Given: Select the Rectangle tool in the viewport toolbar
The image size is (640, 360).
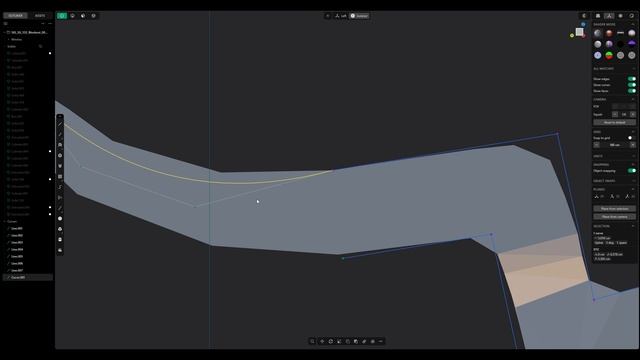Looking at the screenshot, I should (60, 177).
